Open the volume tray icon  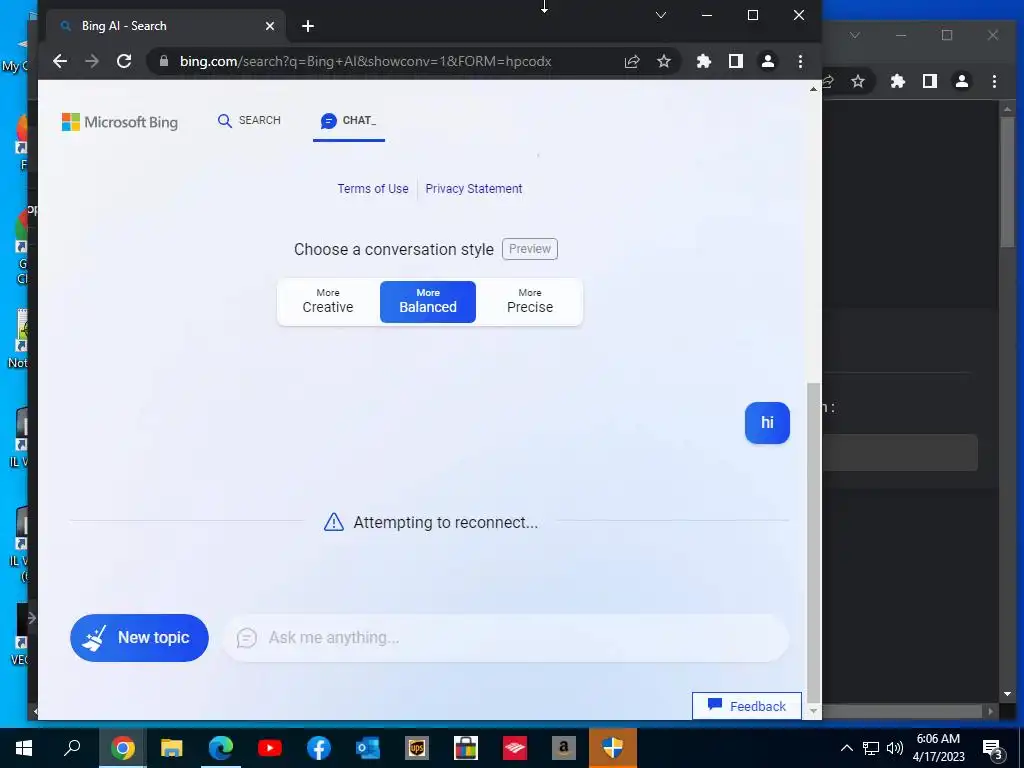895,748
